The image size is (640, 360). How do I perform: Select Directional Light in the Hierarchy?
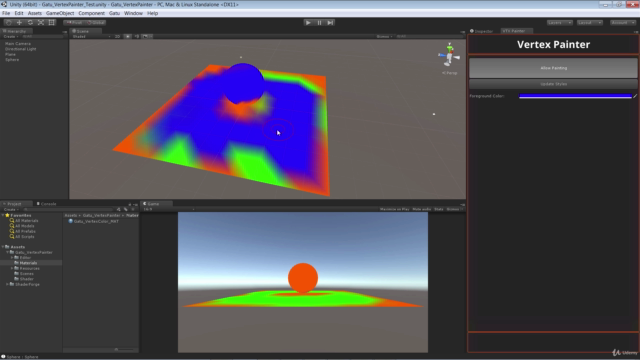(21, 49)
